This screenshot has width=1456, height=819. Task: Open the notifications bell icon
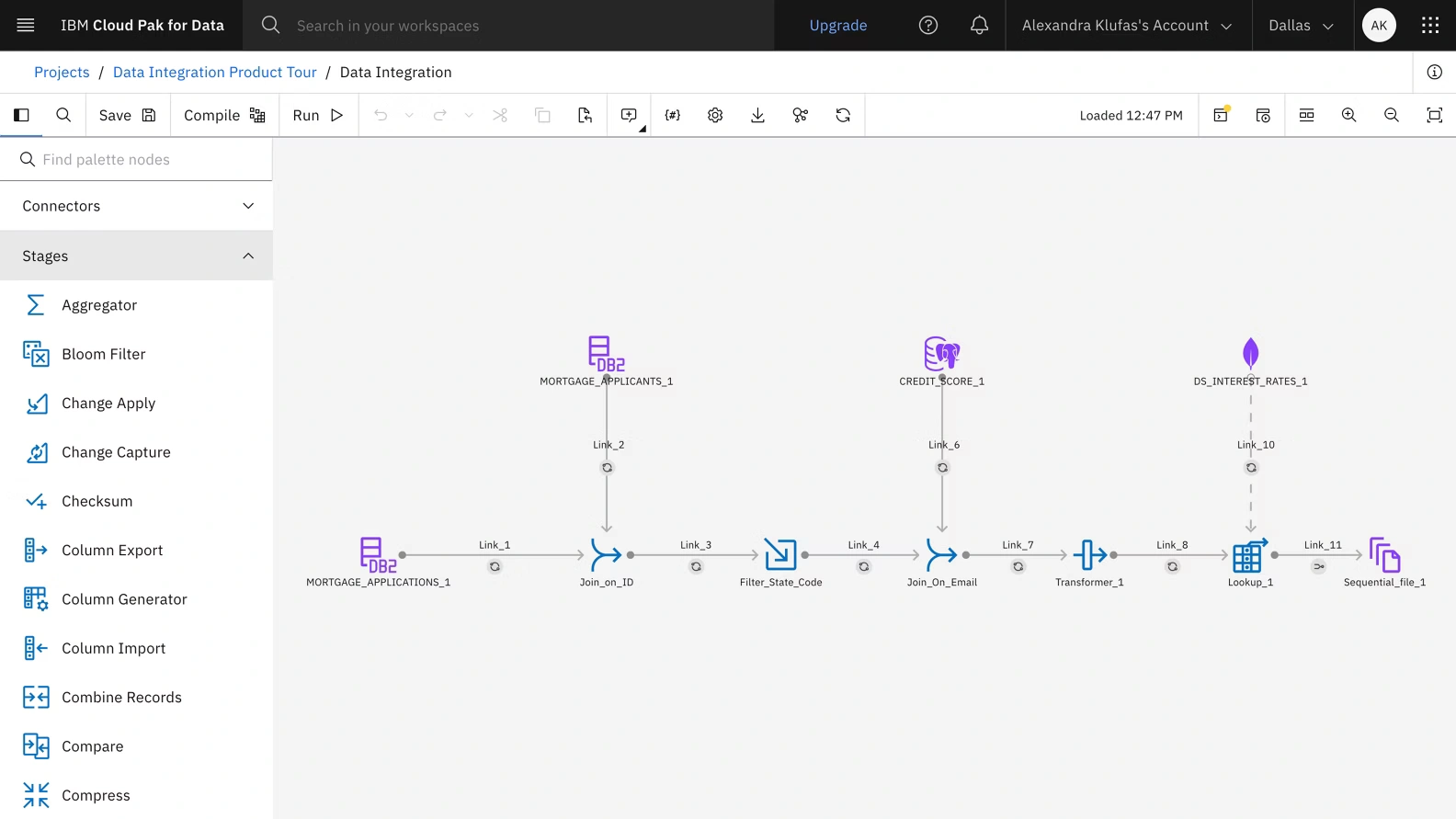point(979,26)
